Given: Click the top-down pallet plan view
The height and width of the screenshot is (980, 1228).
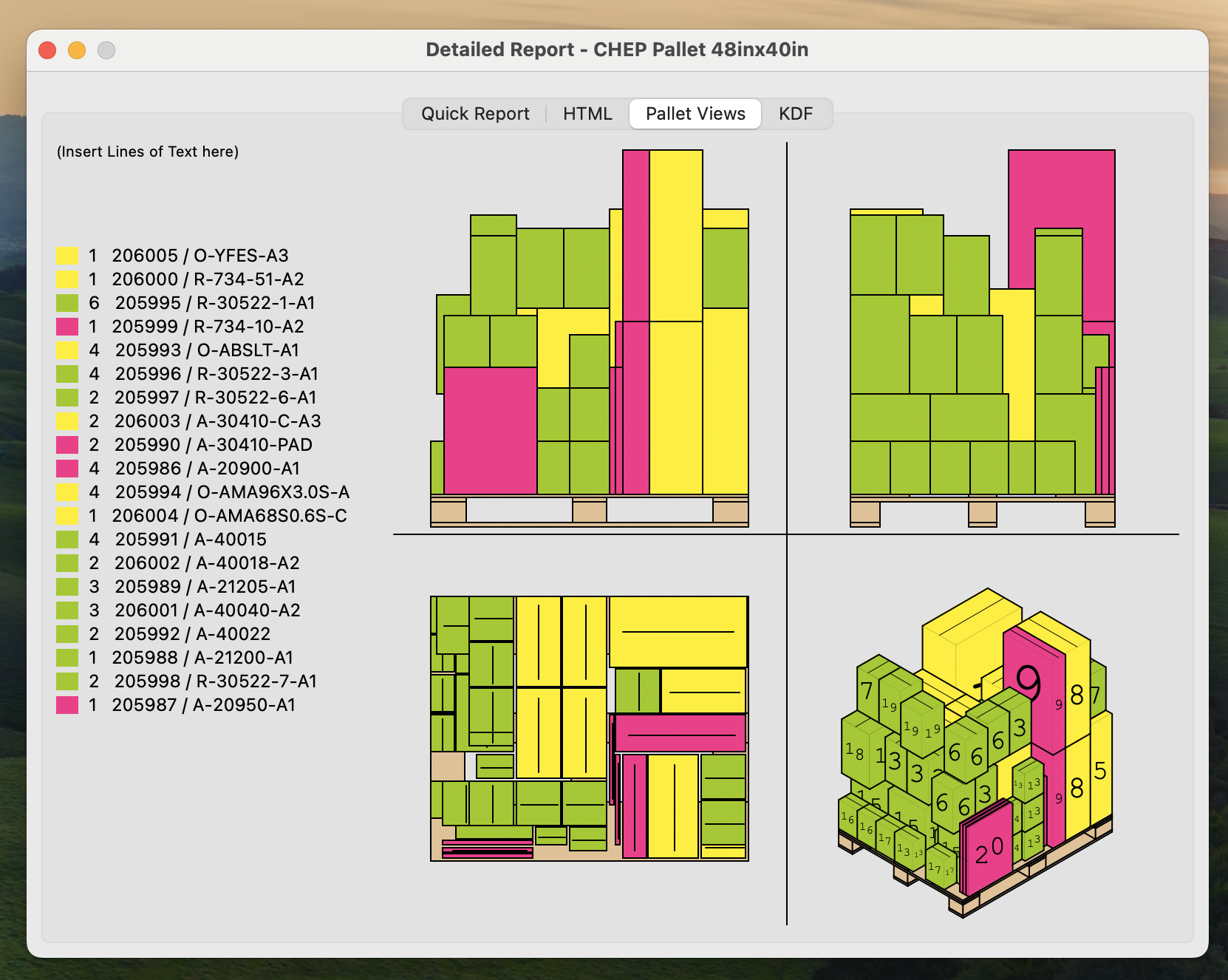Looking at the screenshot, I should tap(590, 729).
